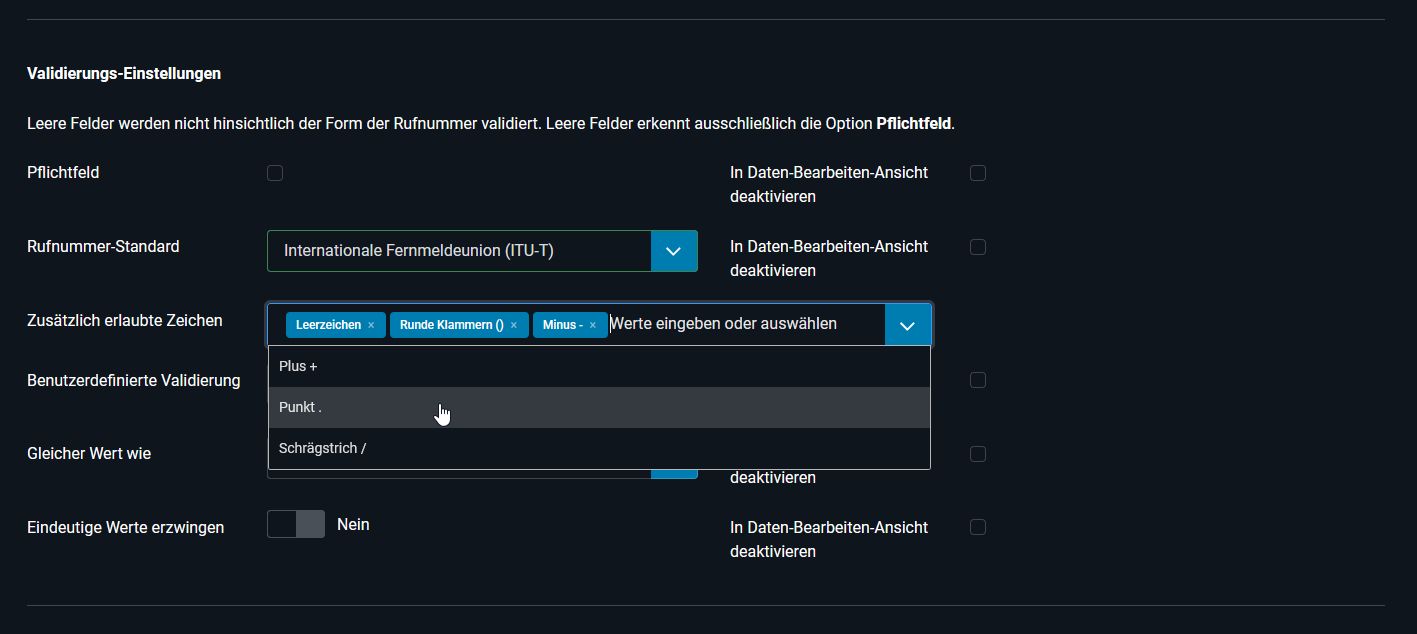Viewport: 1417px width, 634px height.
Task: Enable the Pflichtfeld checkbox
Action: click(x=275, y=173)
